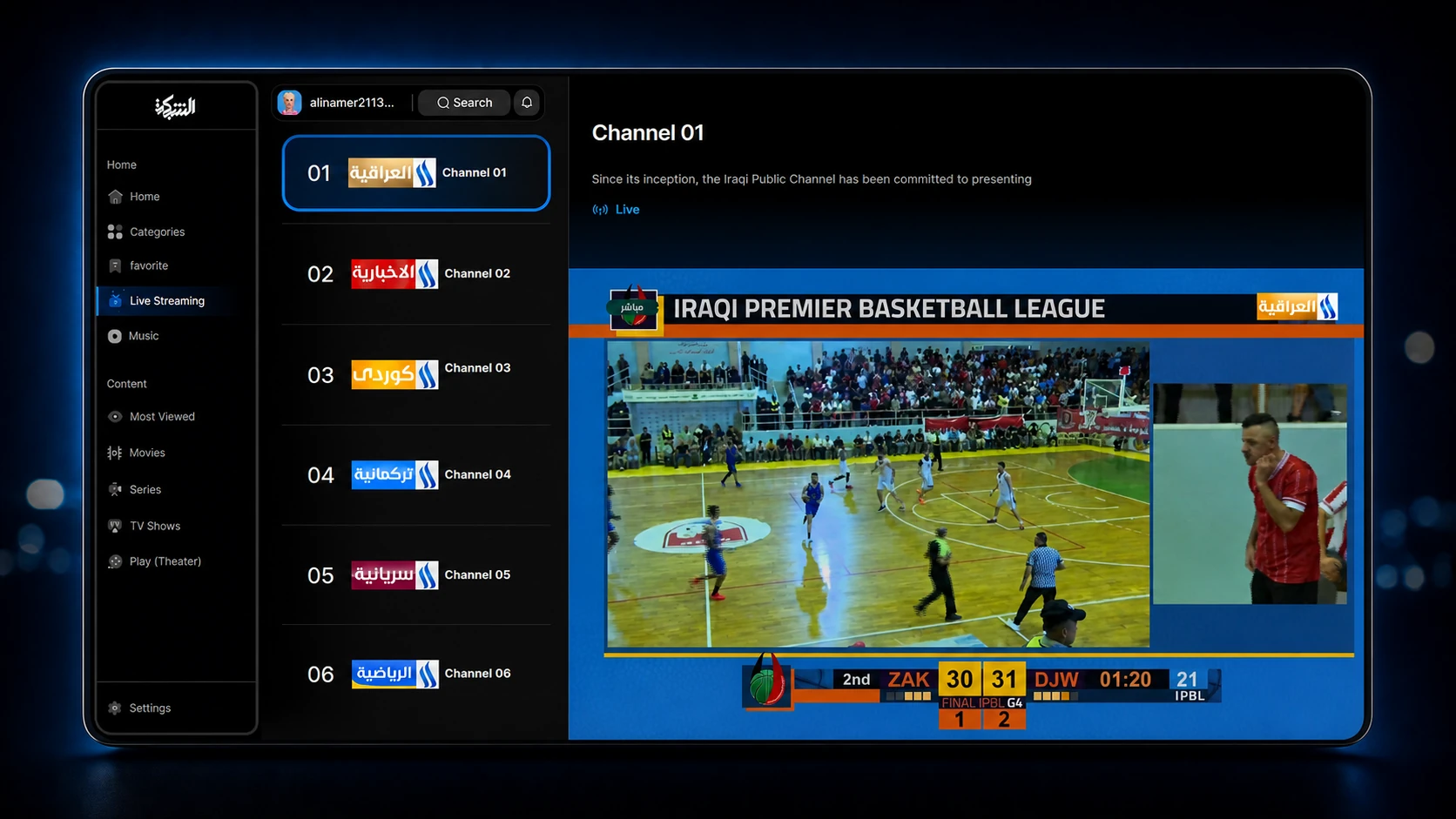Click the Categories grid icon
Screen dimensions: 1456x819
click(115, 232)
